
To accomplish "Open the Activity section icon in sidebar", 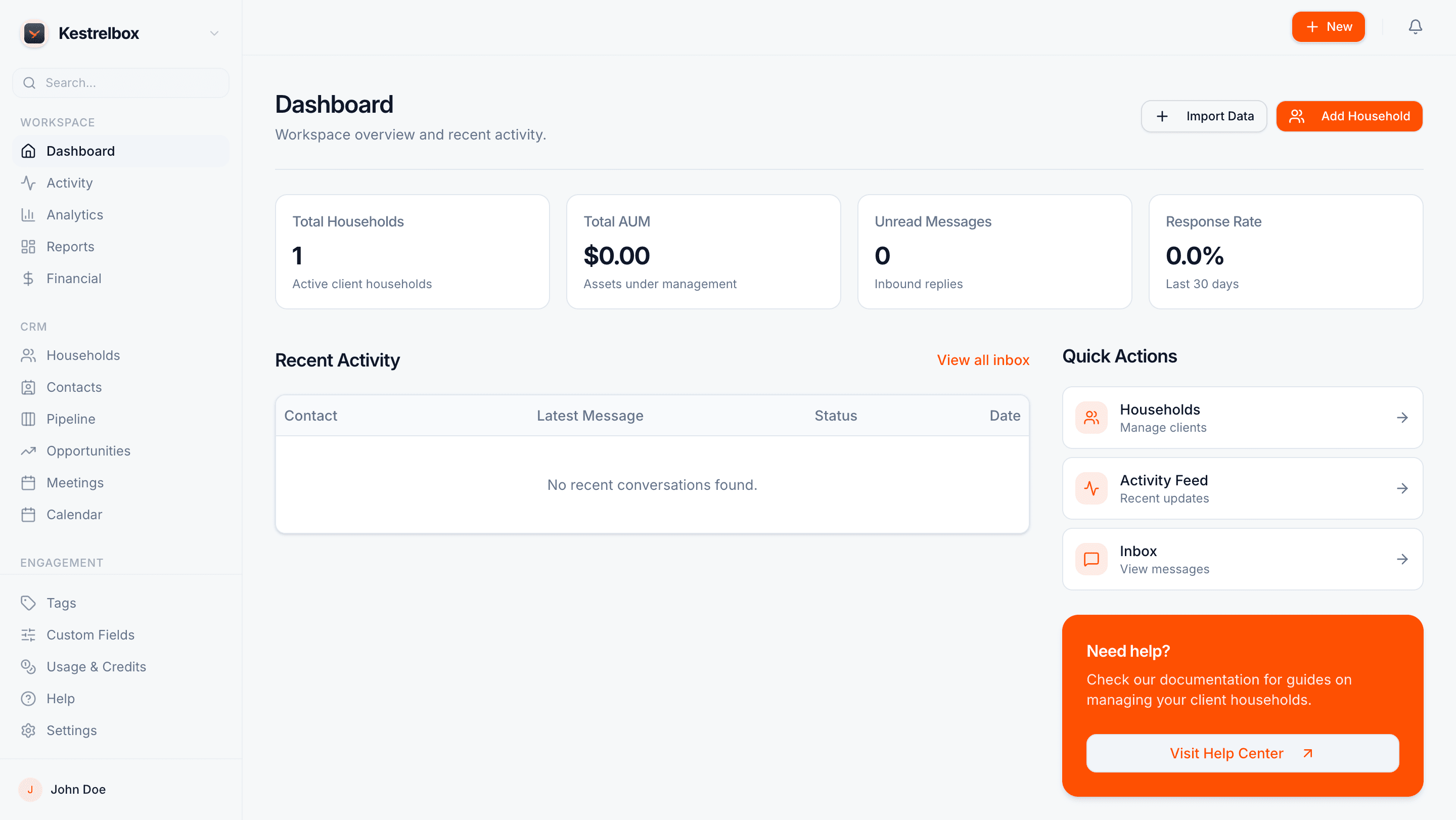I will (29, 183).
